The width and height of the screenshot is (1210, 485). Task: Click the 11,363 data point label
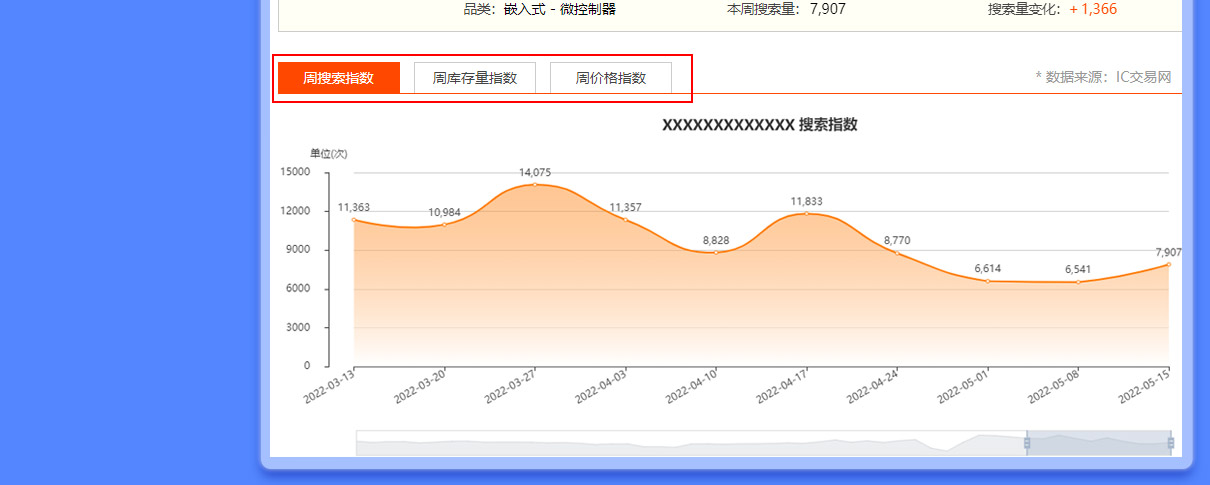pos(354,208)
